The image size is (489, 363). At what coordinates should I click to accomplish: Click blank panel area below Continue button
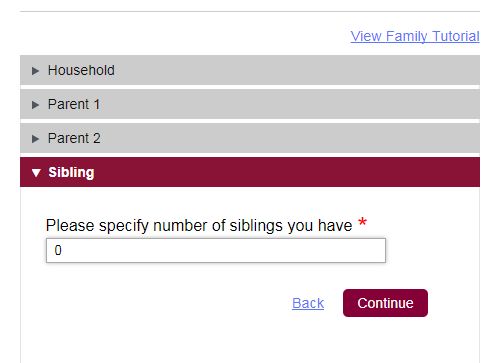point(250,342)
